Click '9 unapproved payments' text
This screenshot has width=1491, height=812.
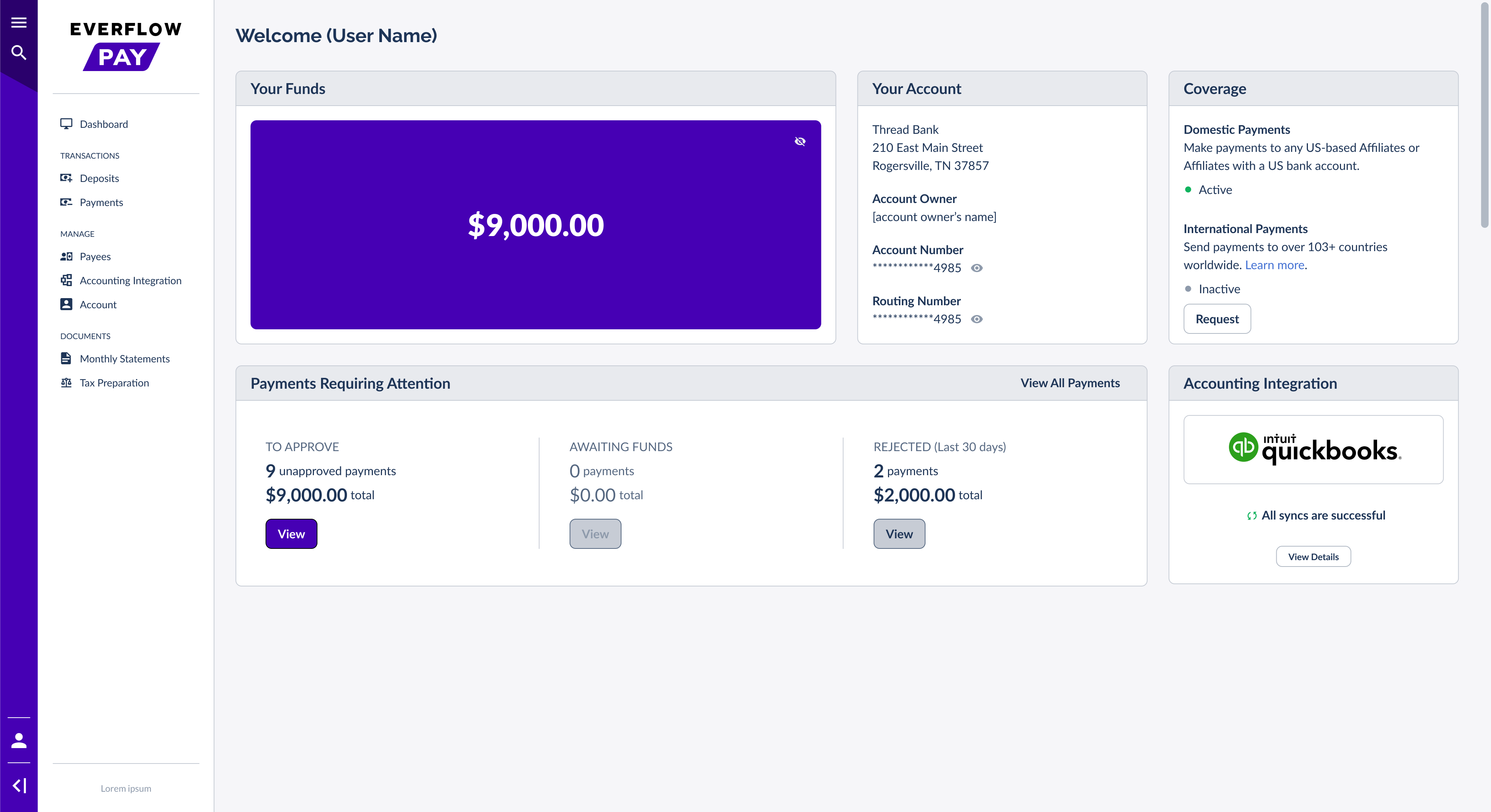[330, 471]
